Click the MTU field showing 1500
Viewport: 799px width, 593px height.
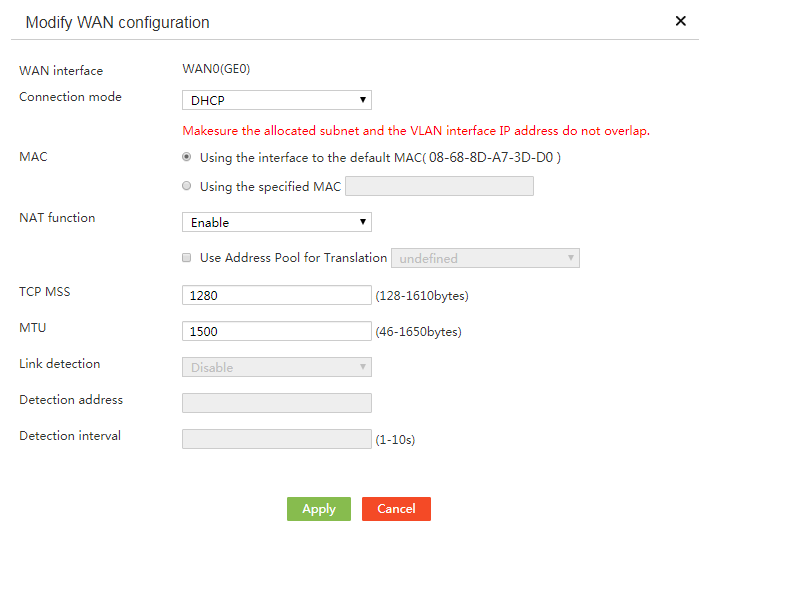277,331
